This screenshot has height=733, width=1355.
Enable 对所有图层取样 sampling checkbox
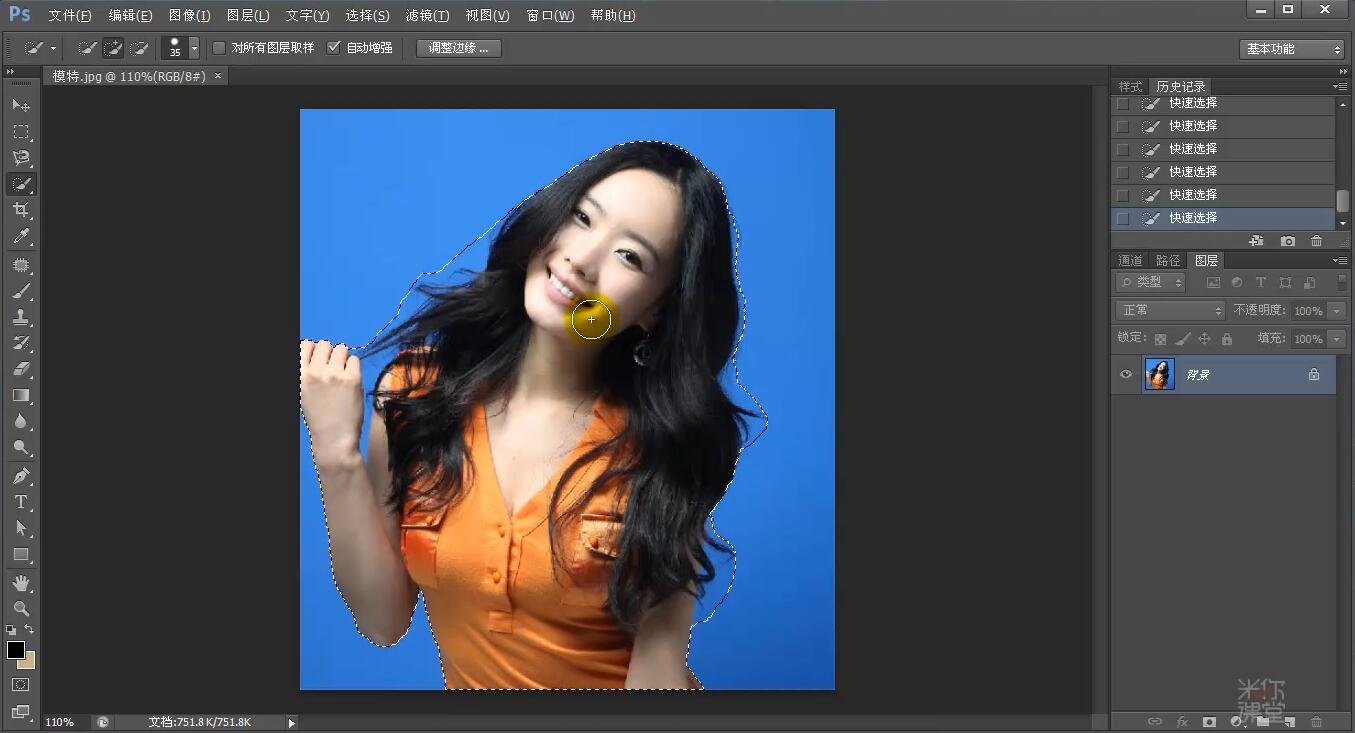[218, 47]
